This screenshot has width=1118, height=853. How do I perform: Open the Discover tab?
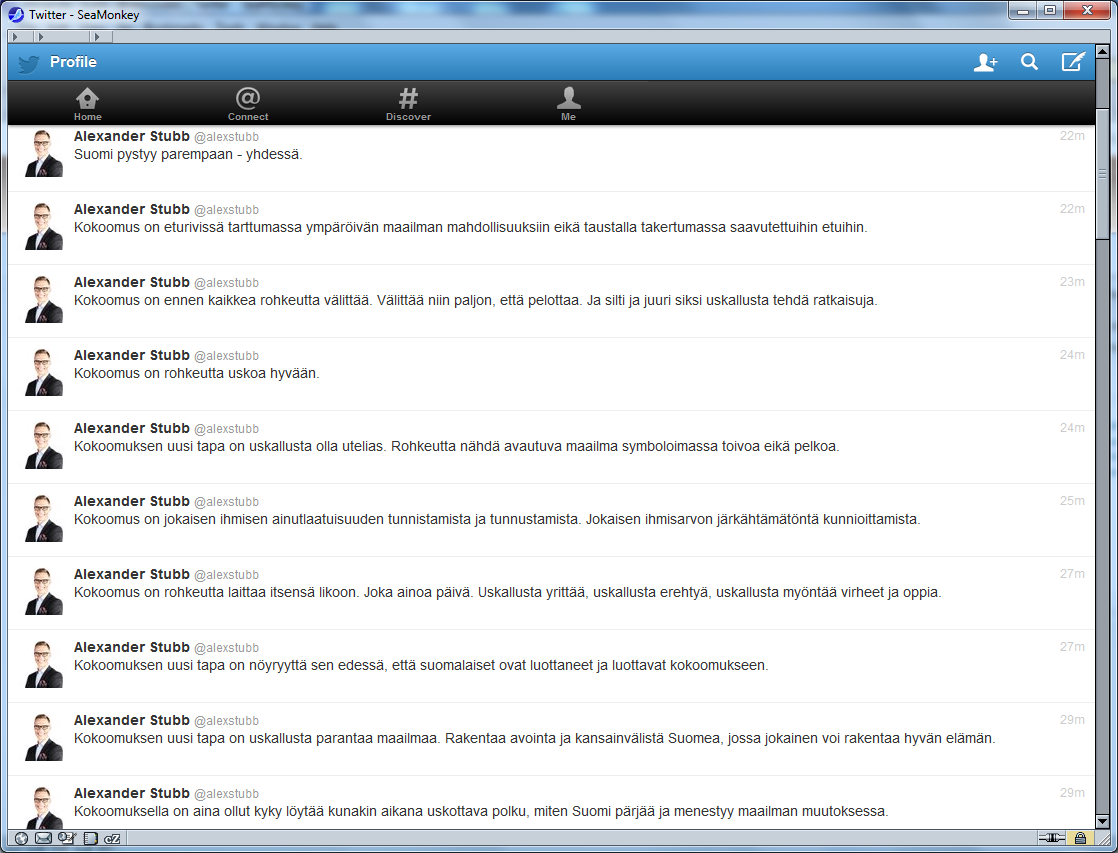point(408,104)
